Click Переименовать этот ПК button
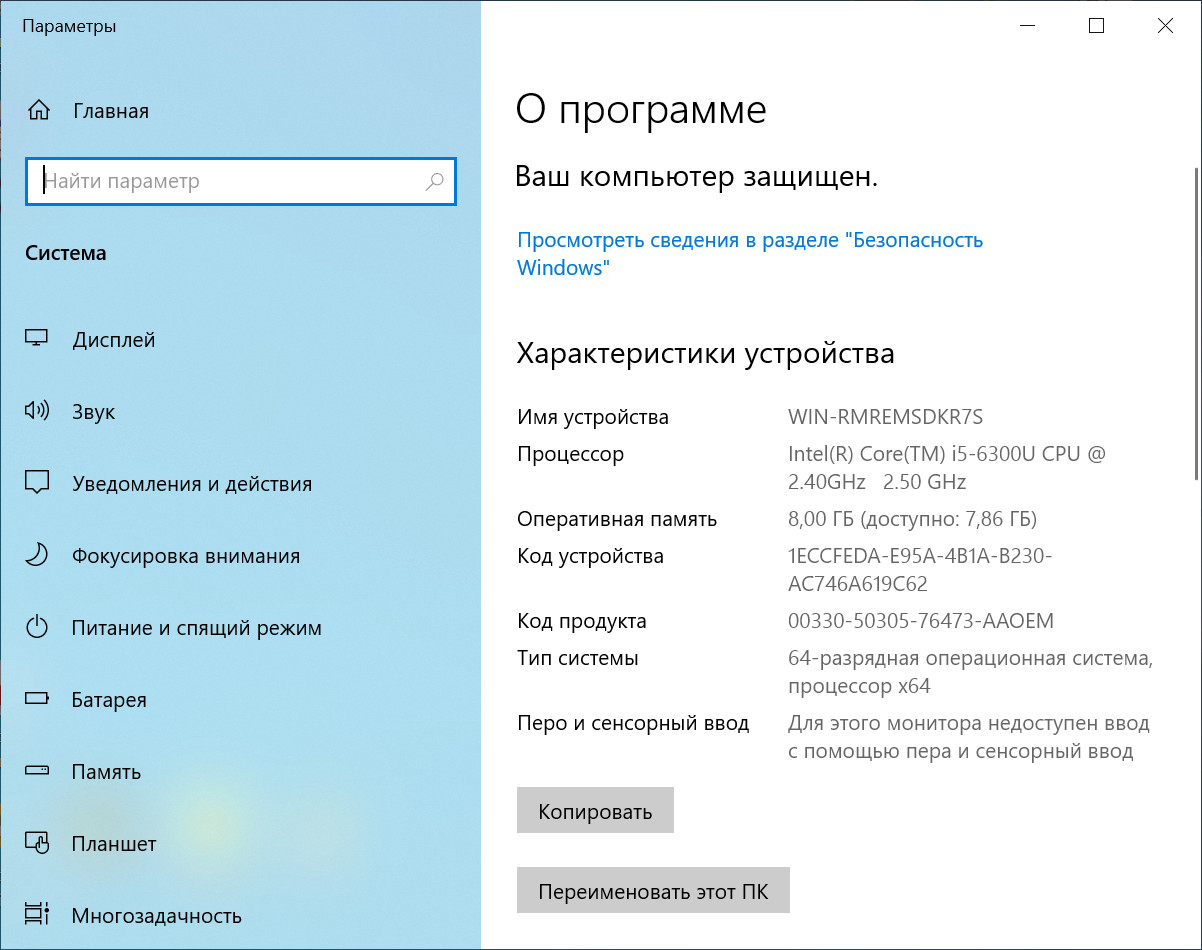 pos(653,891)
